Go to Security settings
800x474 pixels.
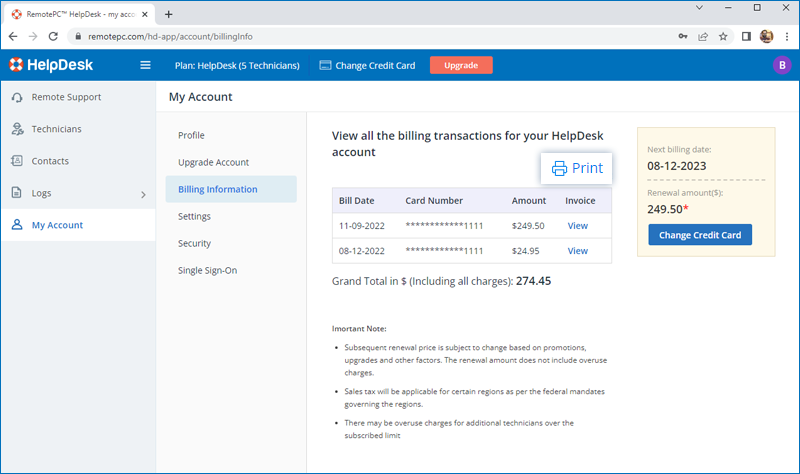coord(194,243)
